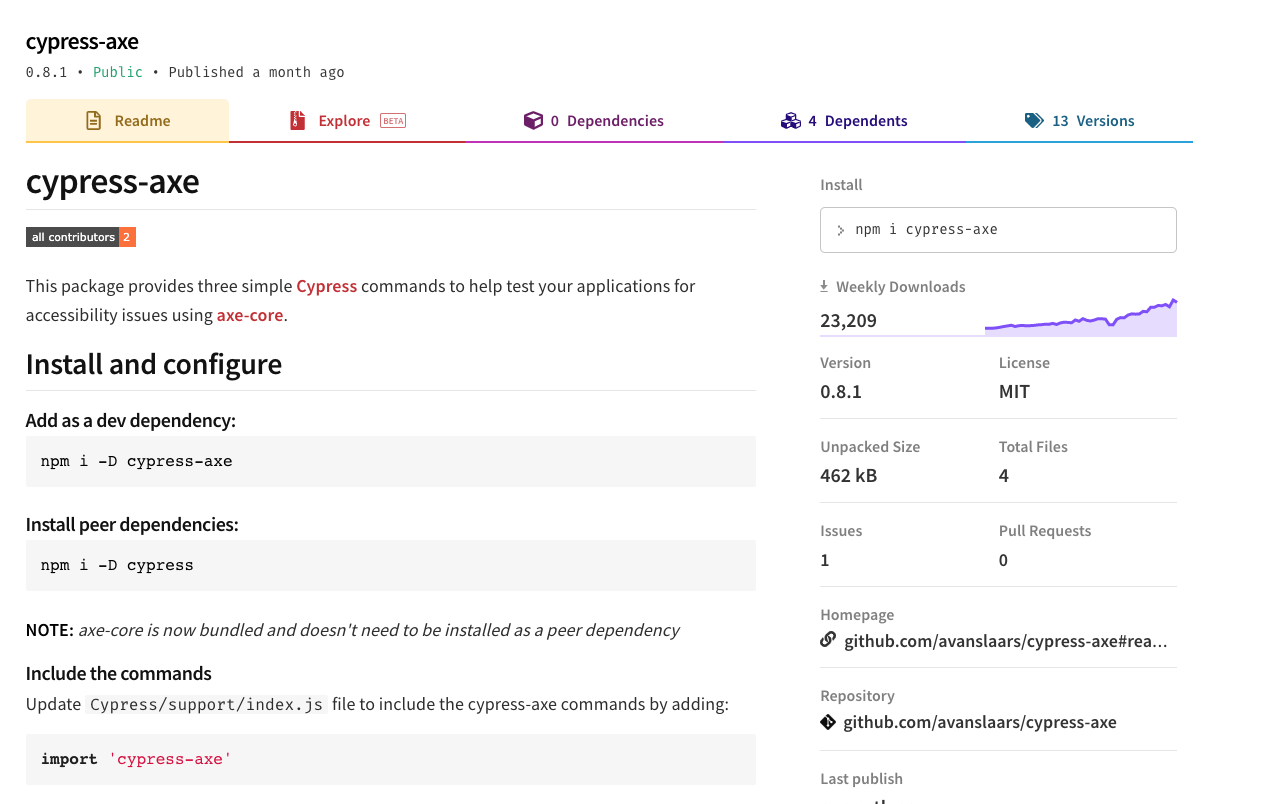The image size is (1266, 804).
Task: Click the 'npm i -D cypress' code block
Action: (391, 565)
